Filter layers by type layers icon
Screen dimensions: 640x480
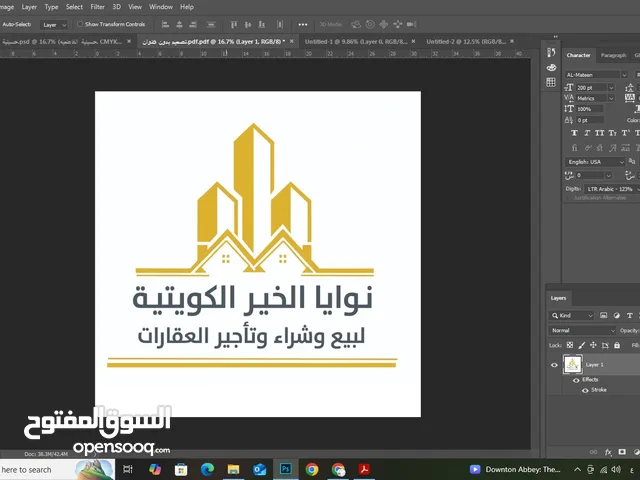click(630, 316)
